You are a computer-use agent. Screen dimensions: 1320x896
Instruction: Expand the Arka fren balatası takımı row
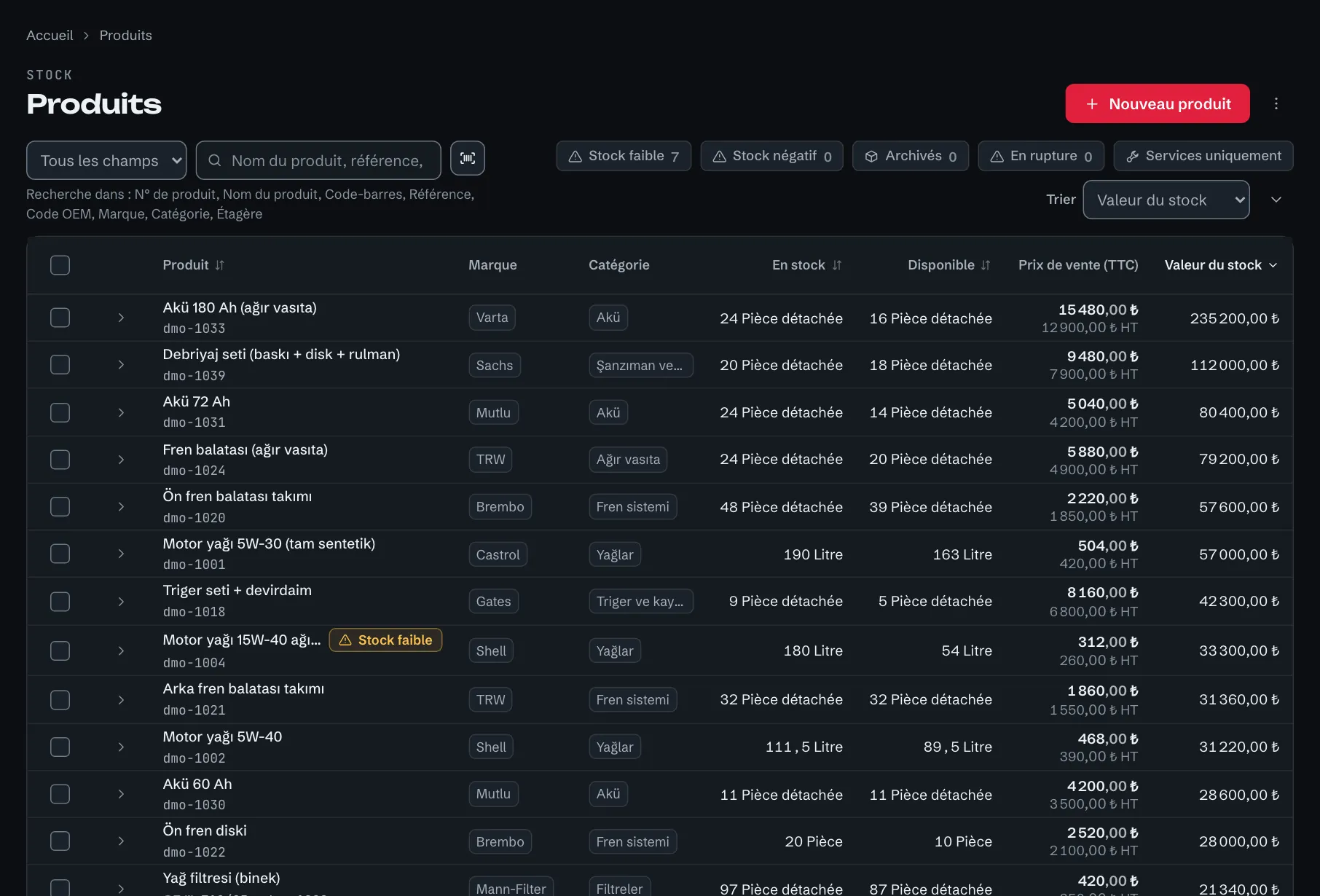[121, 700]
